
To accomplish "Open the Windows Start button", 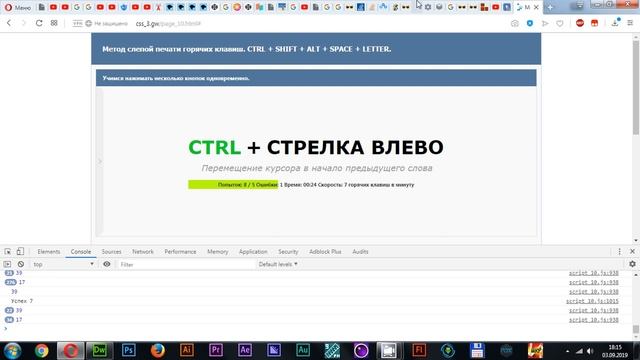I will click(x=12, y=351).
